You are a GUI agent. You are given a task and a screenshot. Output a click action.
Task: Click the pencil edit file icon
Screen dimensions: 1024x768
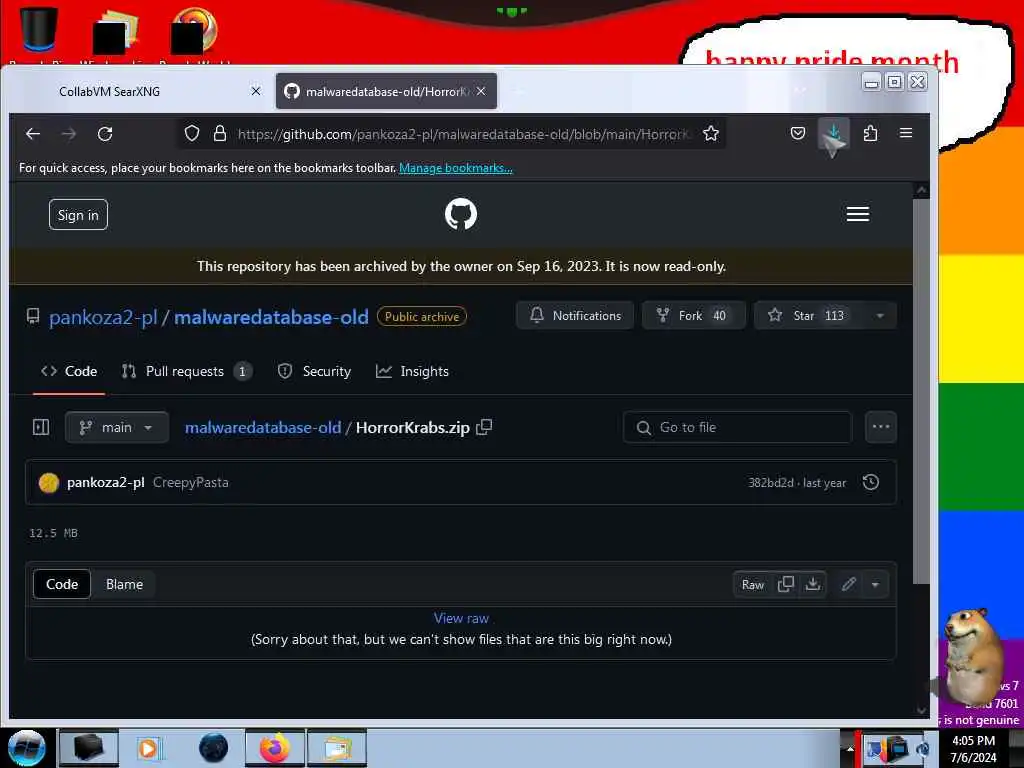click(848, 584)
